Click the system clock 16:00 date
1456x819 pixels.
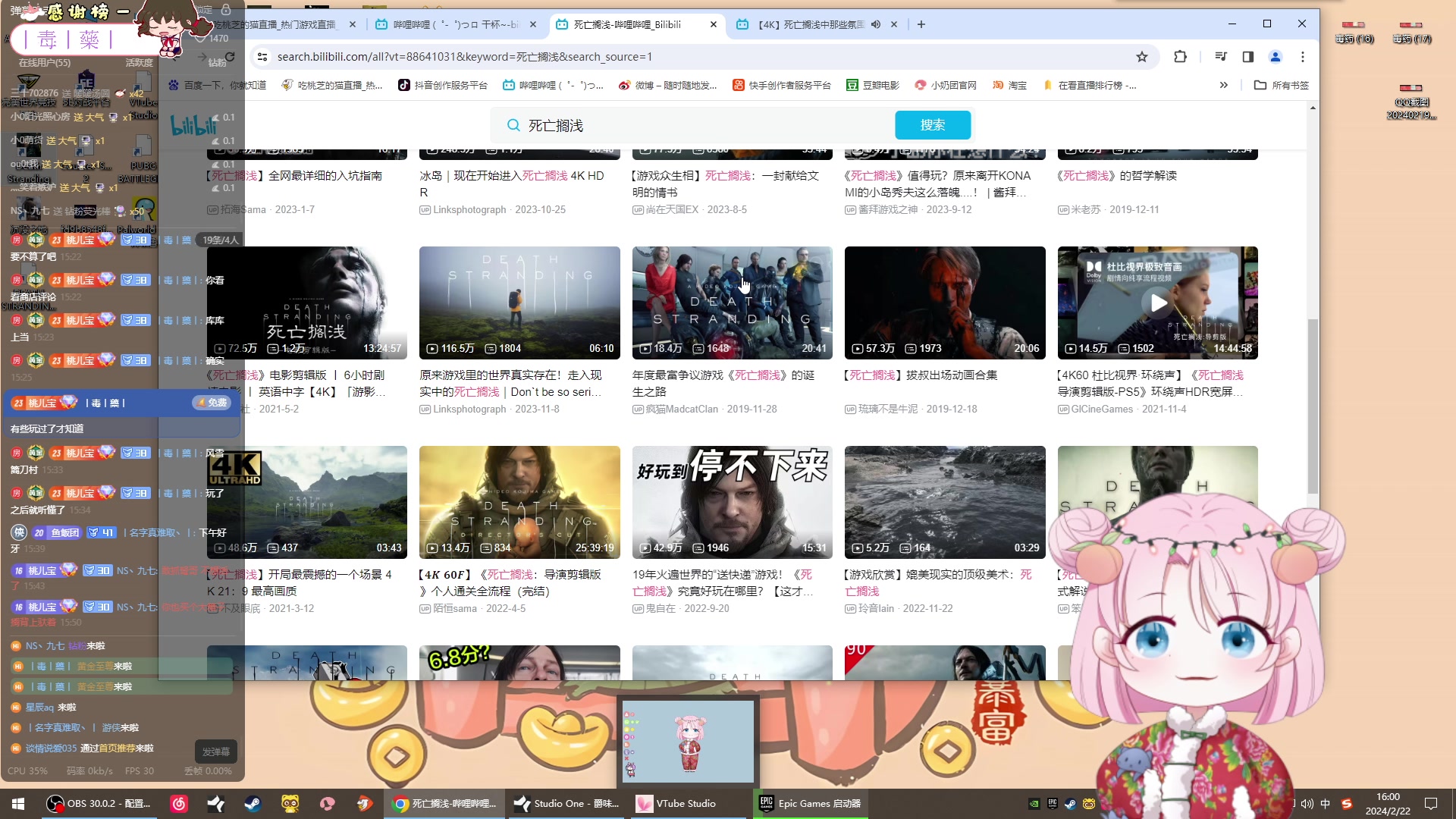[x=1388, y=804]
